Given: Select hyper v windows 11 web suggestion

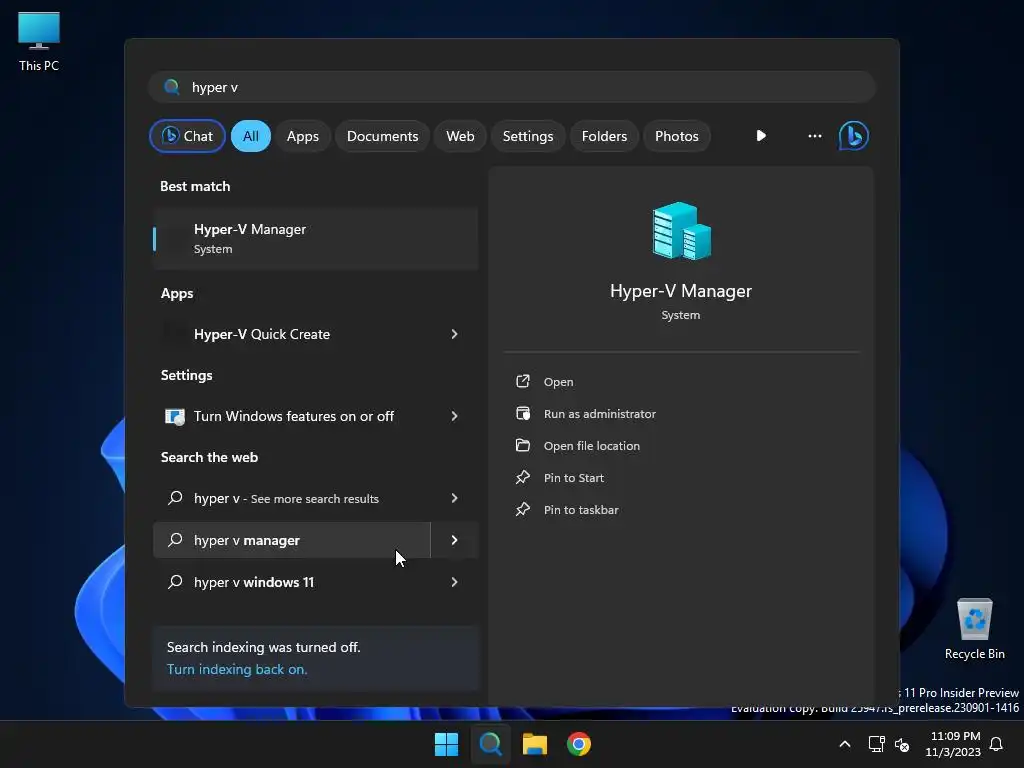Looking at the screenshot, I should point(292,582).
